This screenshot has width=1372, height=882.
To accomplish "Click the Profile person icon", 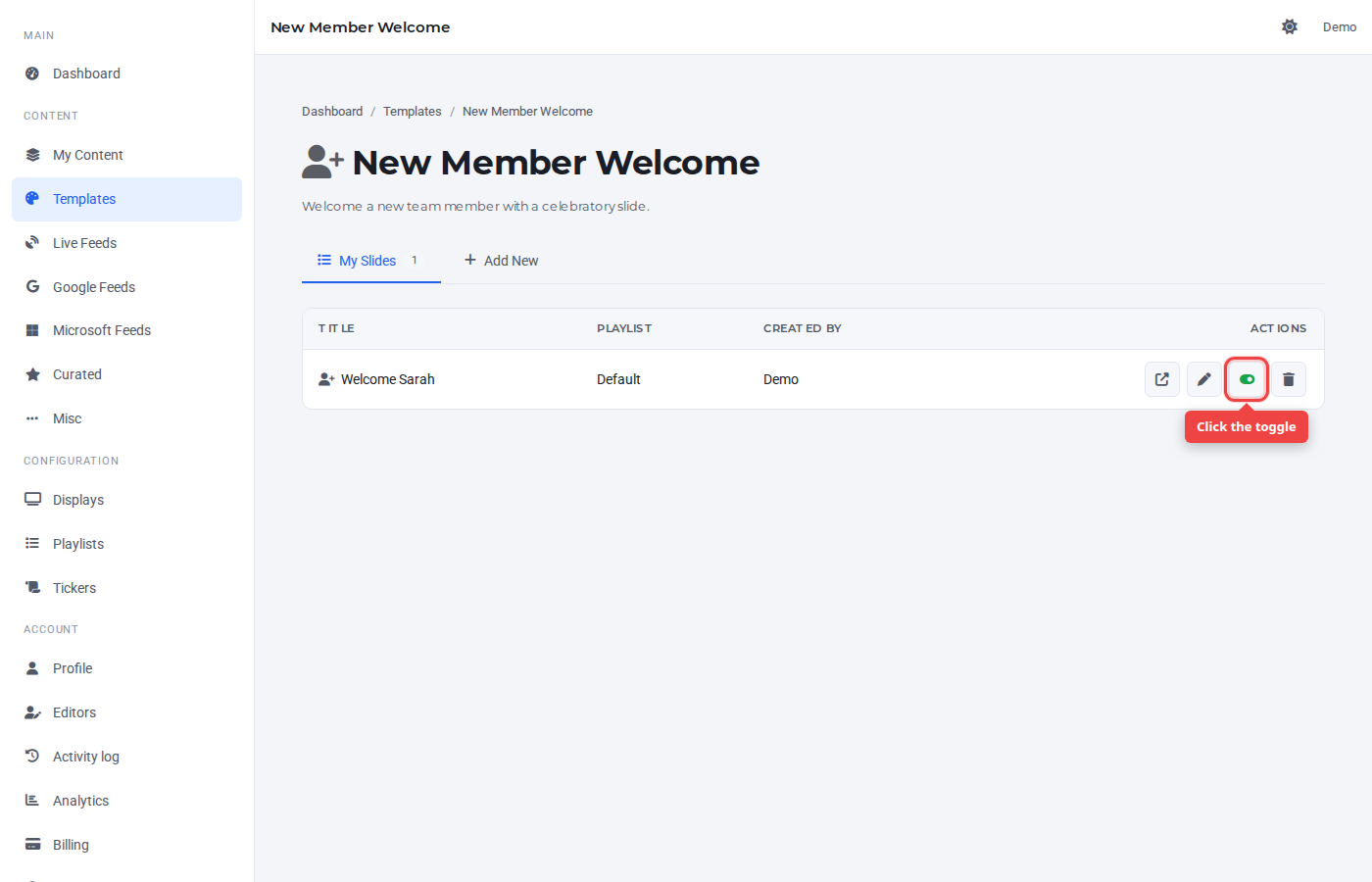I will point(32,668).
